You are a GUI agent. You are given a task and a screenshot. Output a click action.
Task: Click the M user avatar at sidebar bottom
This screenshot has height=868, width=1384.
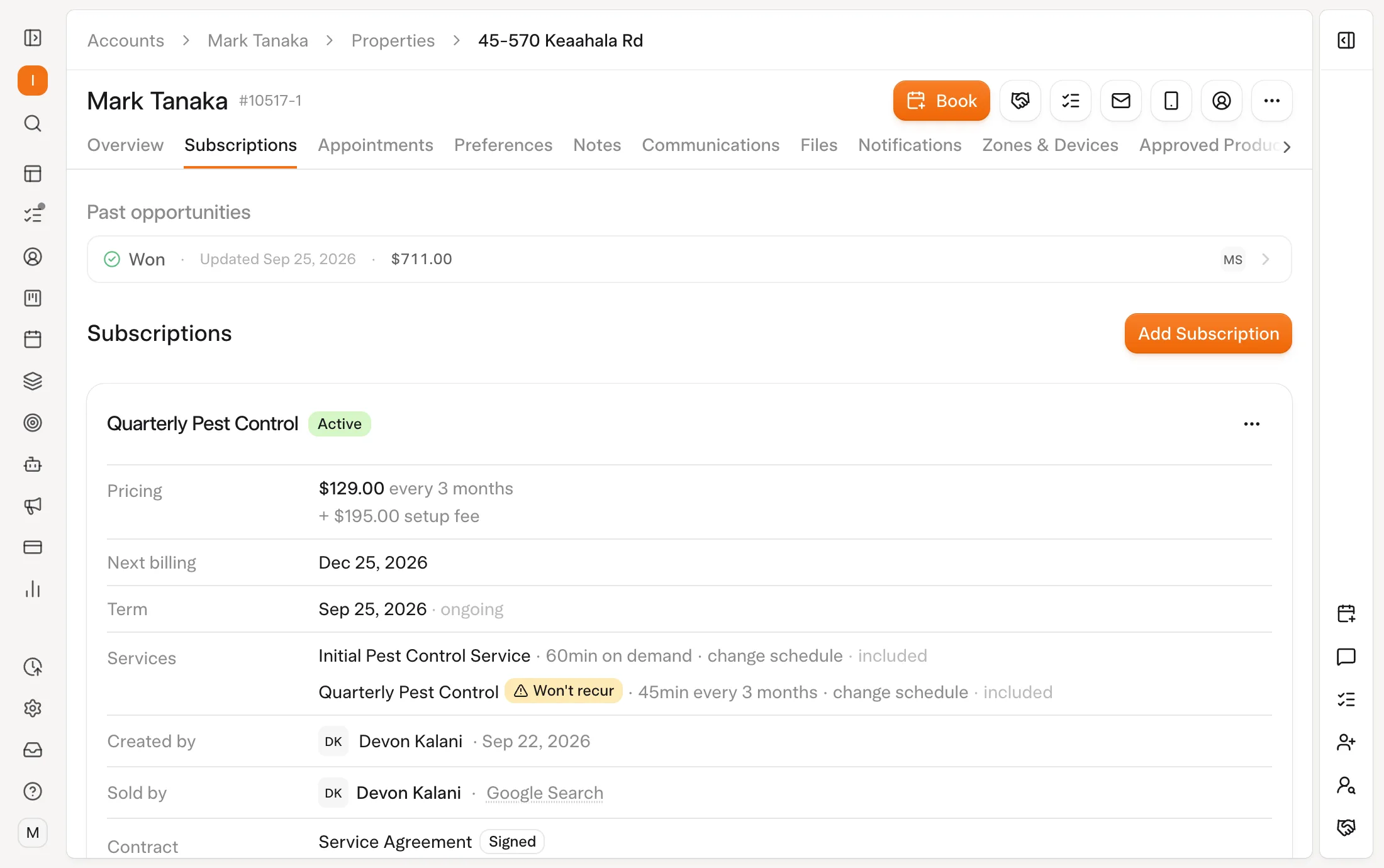33,833
